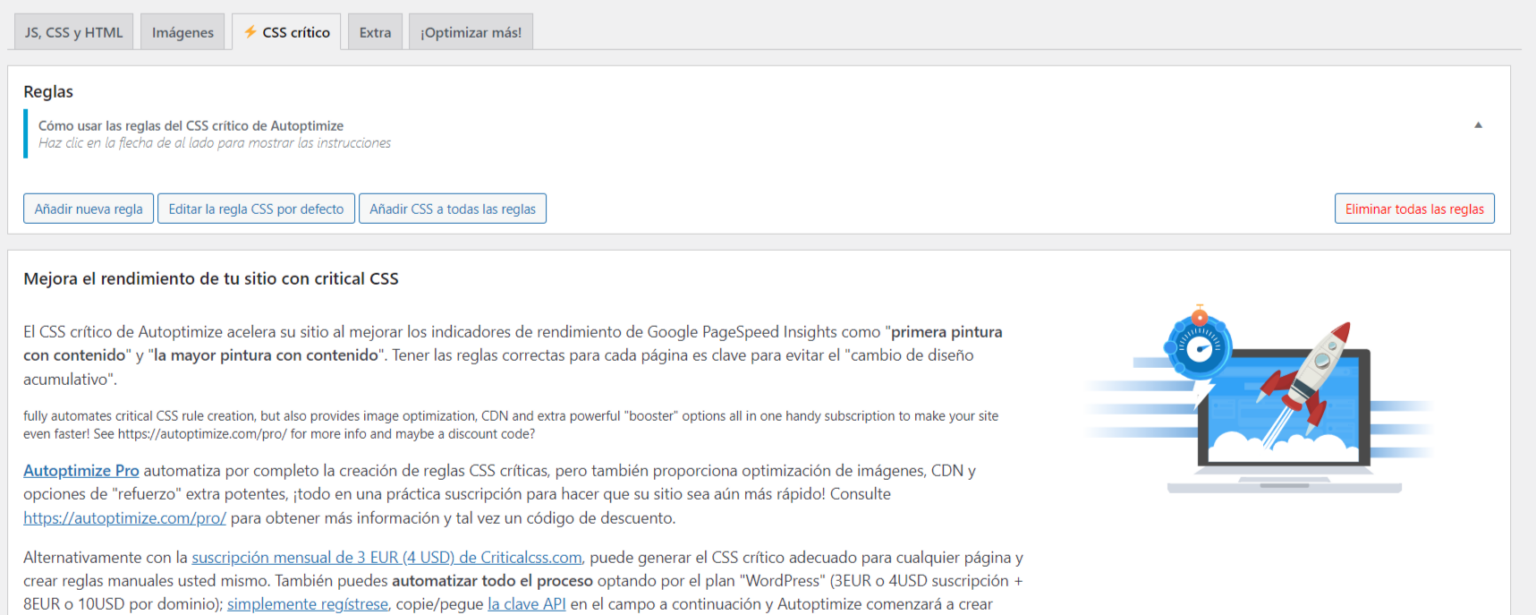Image resolution: width=1536 pixels, height=615 pixels.
Task: Click "Añadir nueva regla"
Action: 88,208
